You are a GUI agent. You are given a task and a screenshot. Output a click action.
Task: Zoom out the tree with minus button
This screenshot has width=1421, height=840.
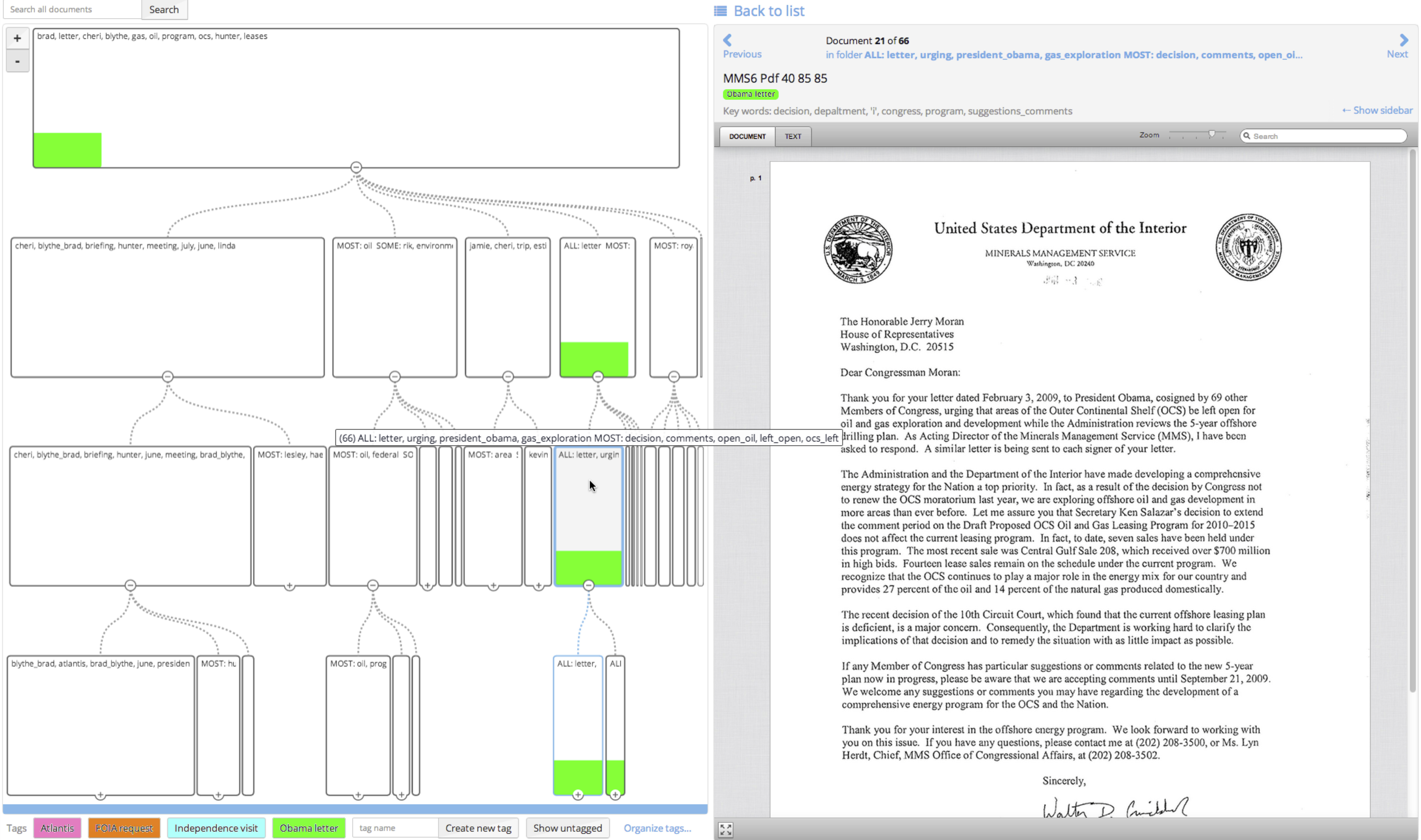[18, 61]
